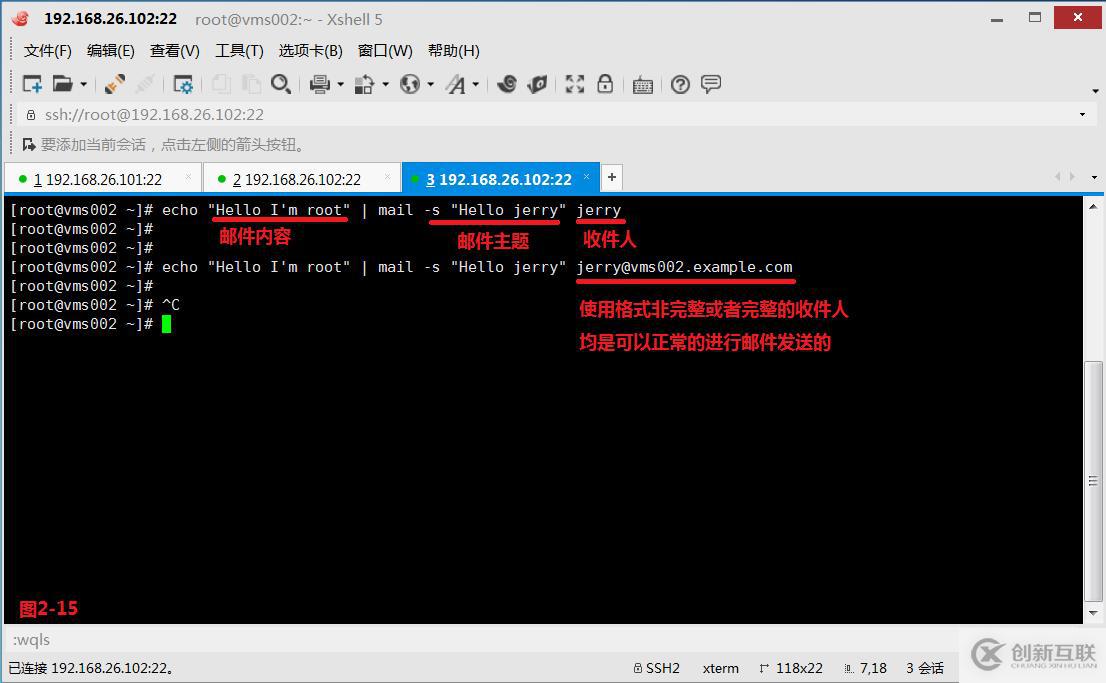The width and height of the screenshot is (1106, 683).
Task: Click the greyed-out Disconnect icon
Action: click(x=145, y=84)
